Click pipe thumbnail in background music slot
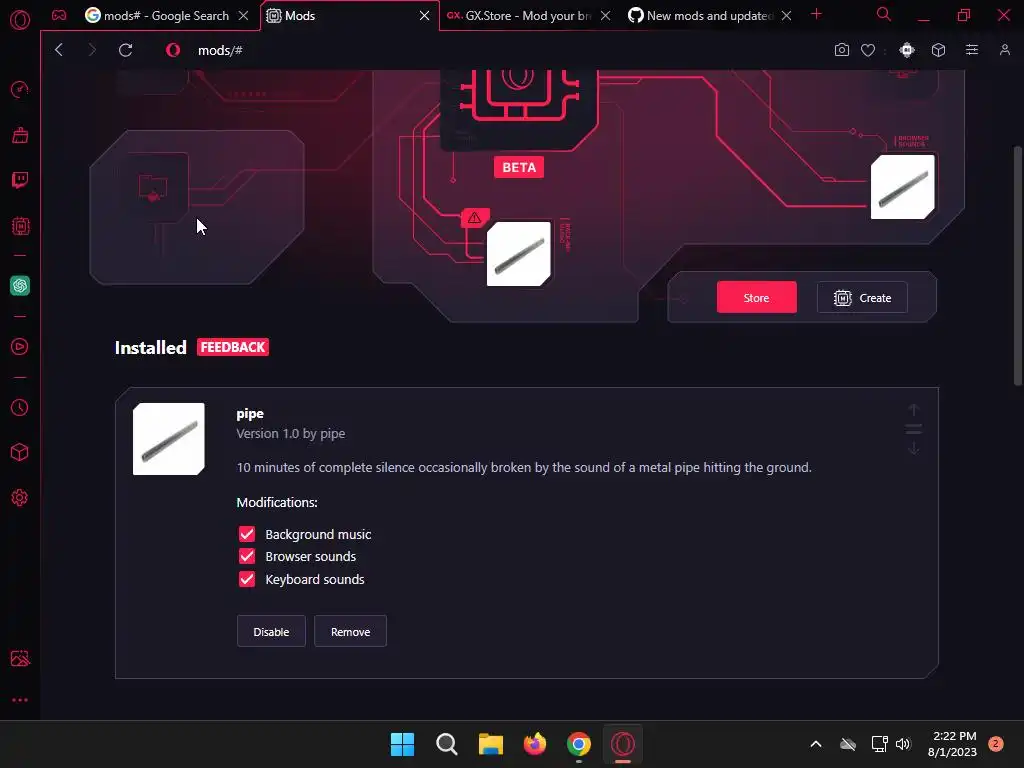This screenshot has height=768, width=1024. [x=519, y=254]
